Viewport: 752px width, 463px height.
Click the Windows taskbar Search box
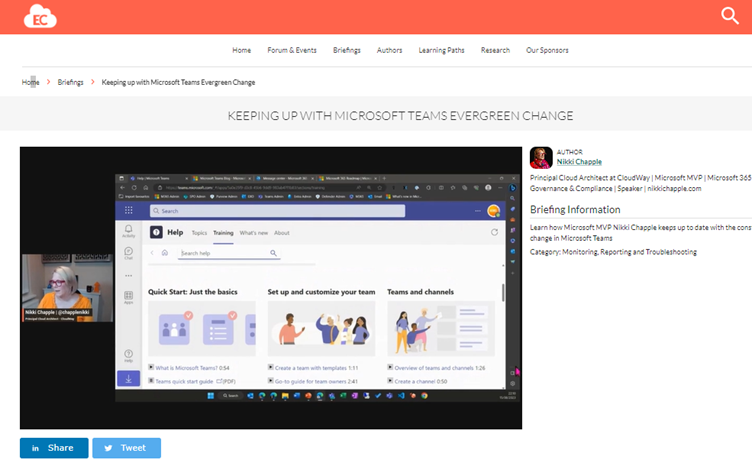pos(230,396)
